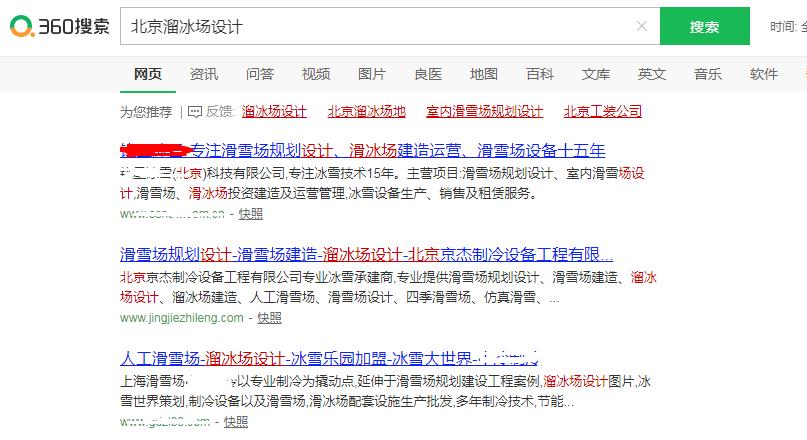Open the recommended search 室内滑雪场规划设计
This screenshot has width=807, height=440.
[x=484, y=112]
